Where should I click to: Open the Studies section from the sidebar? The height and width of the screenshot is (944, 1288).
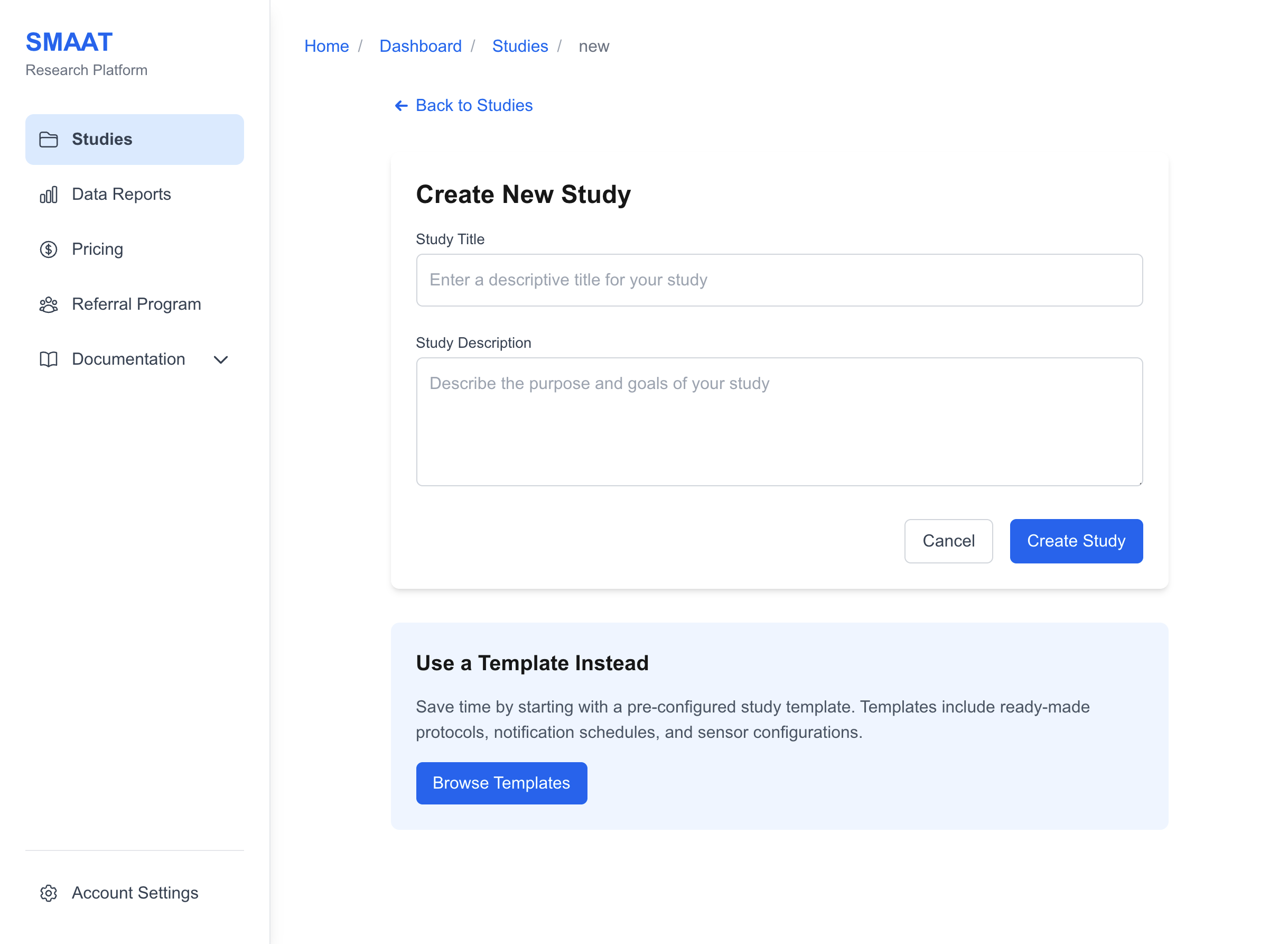[103, 139]
